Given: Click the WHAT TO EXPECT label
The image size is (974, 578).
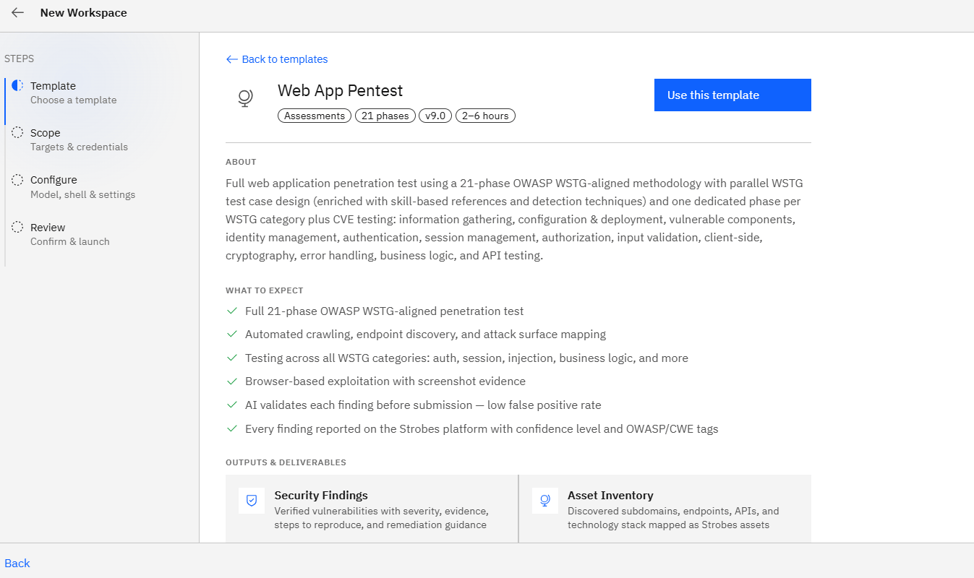Looking at the screenshot, I should (x=265, y=290).
